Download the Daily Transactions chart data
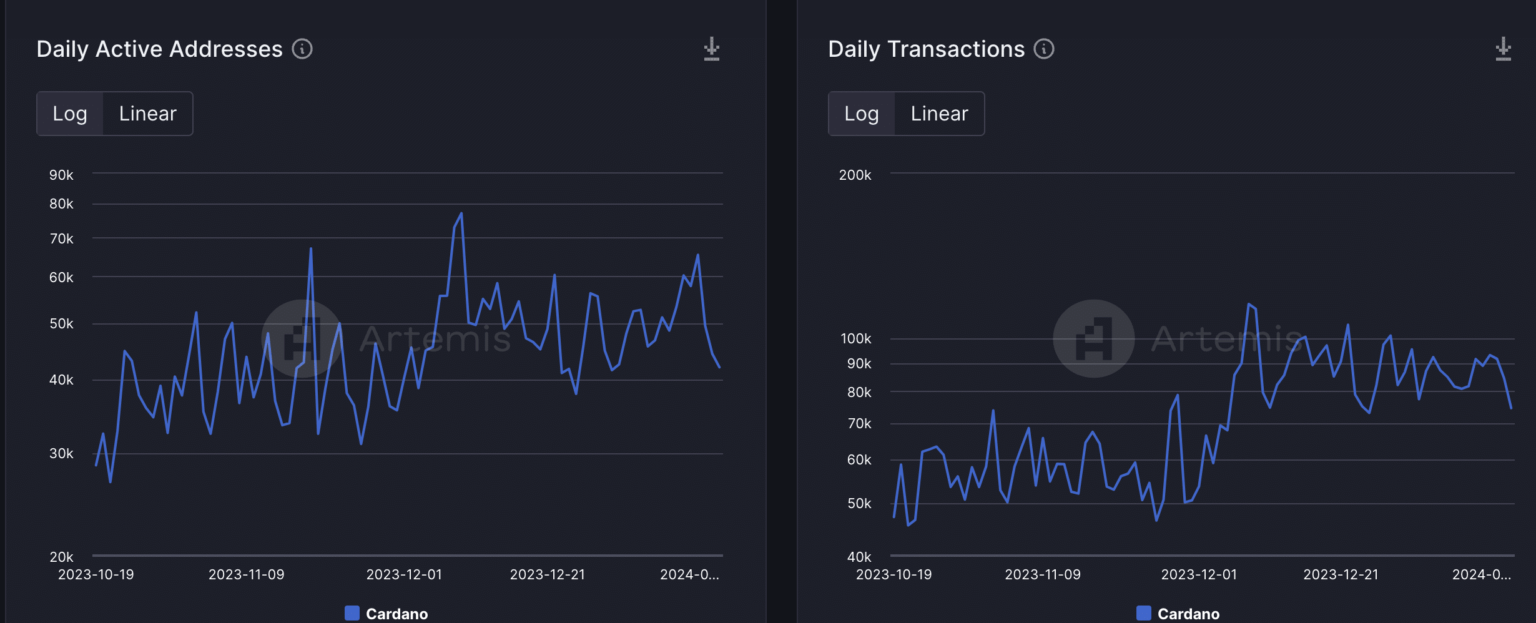This screenshot has height=623, width=1536. (x=1503, y=49)
